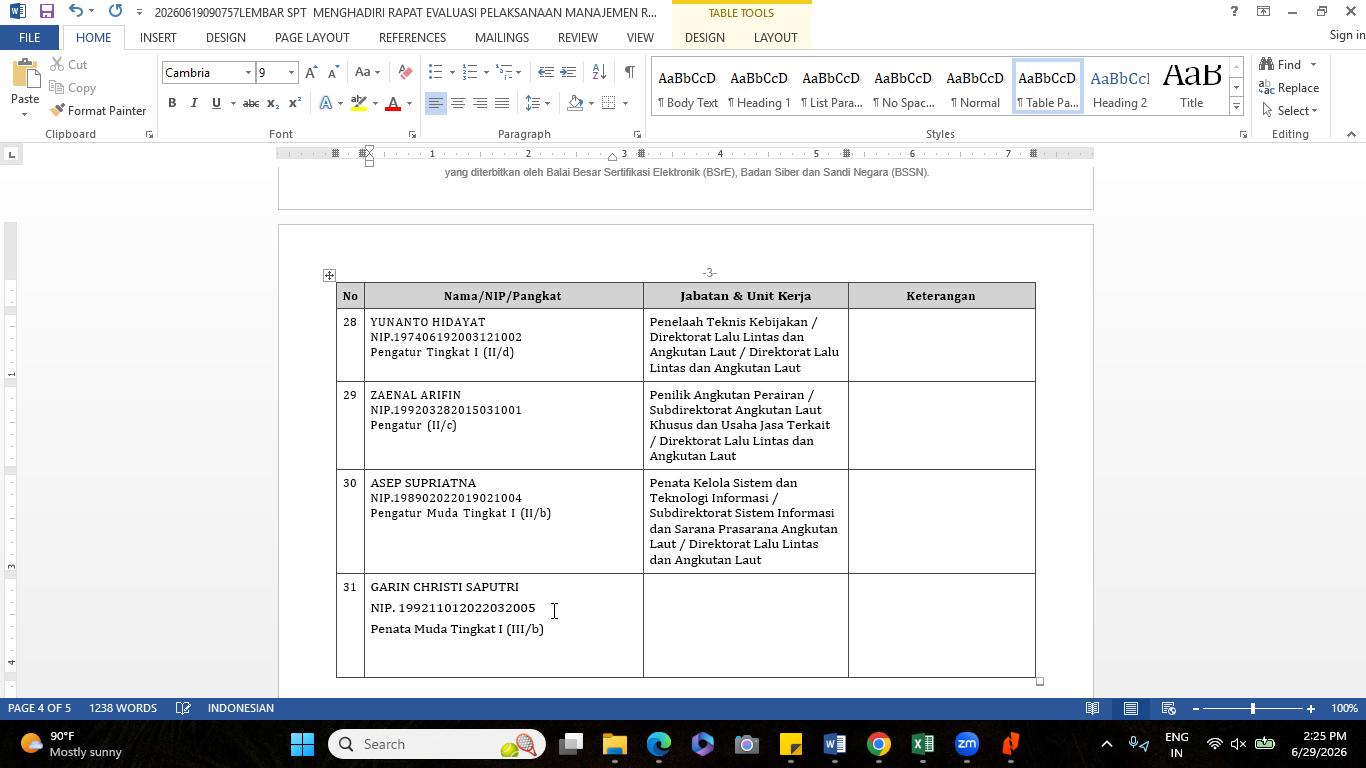
Task: Justify the paragraph text
Action: point(501,103)
